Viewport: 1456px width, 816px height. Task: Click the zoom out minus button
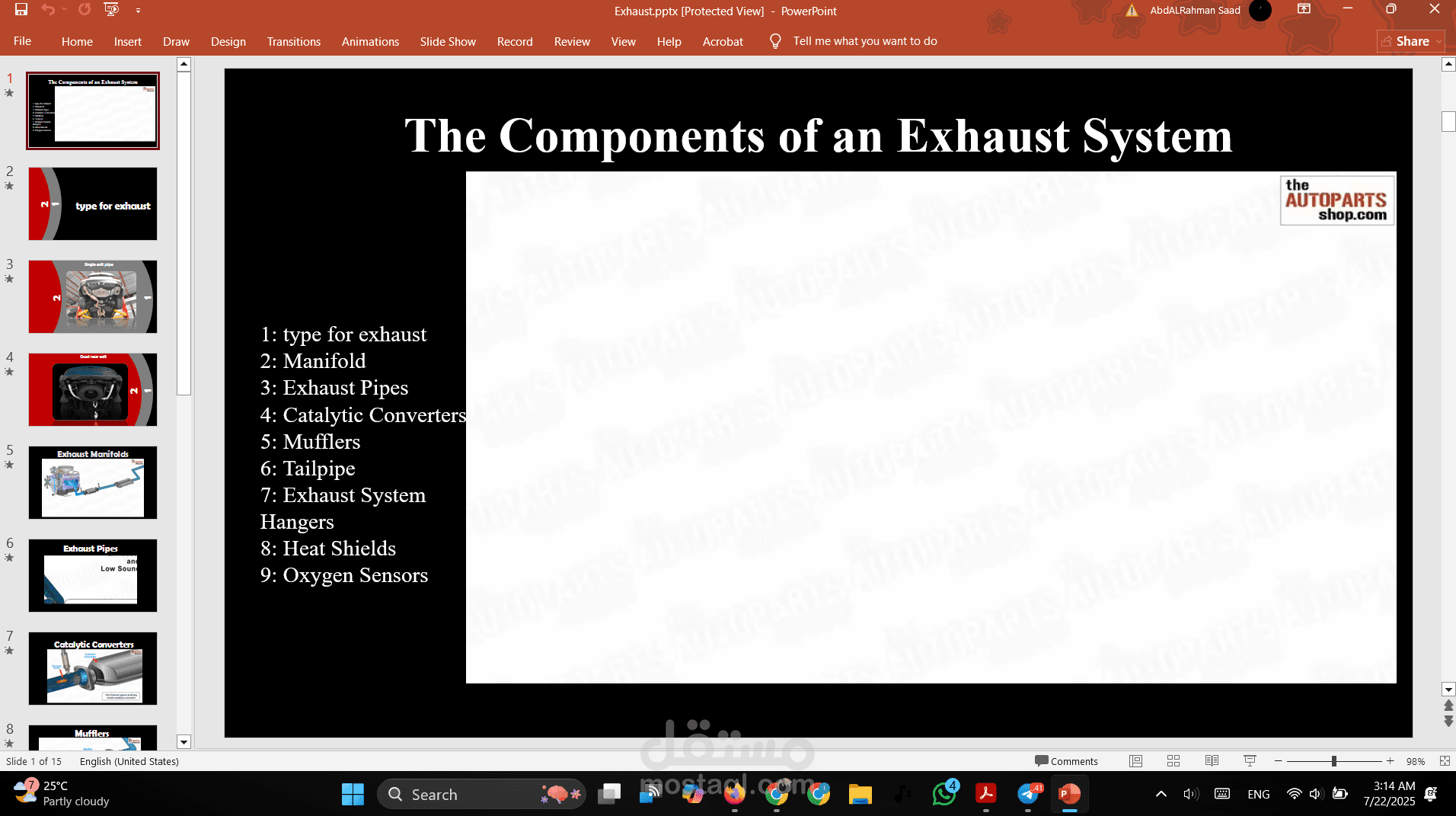click(x=1279, y=761)
